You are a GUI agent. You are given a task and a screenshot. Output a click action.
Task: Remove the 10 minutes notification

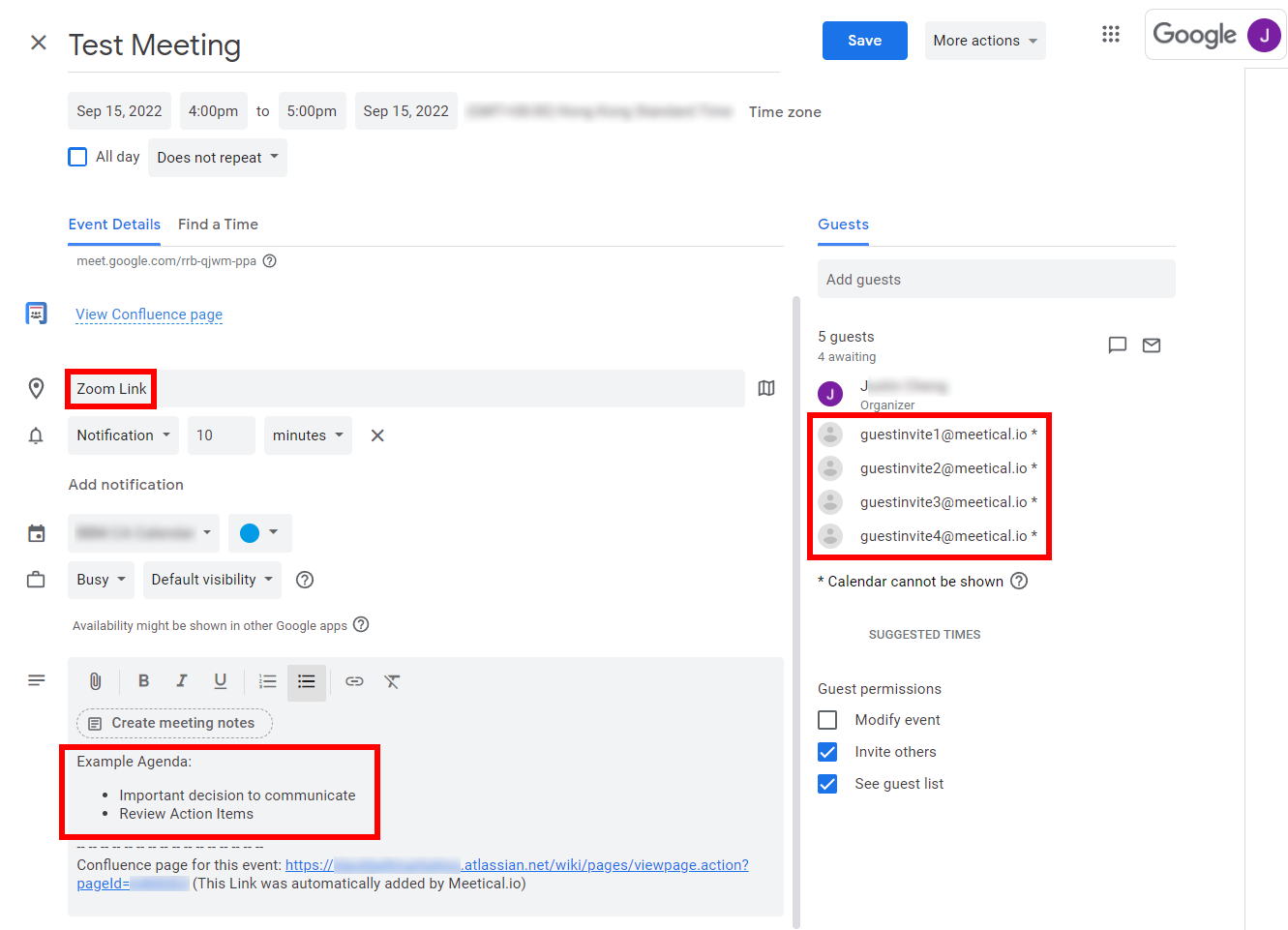coord(377,435)
